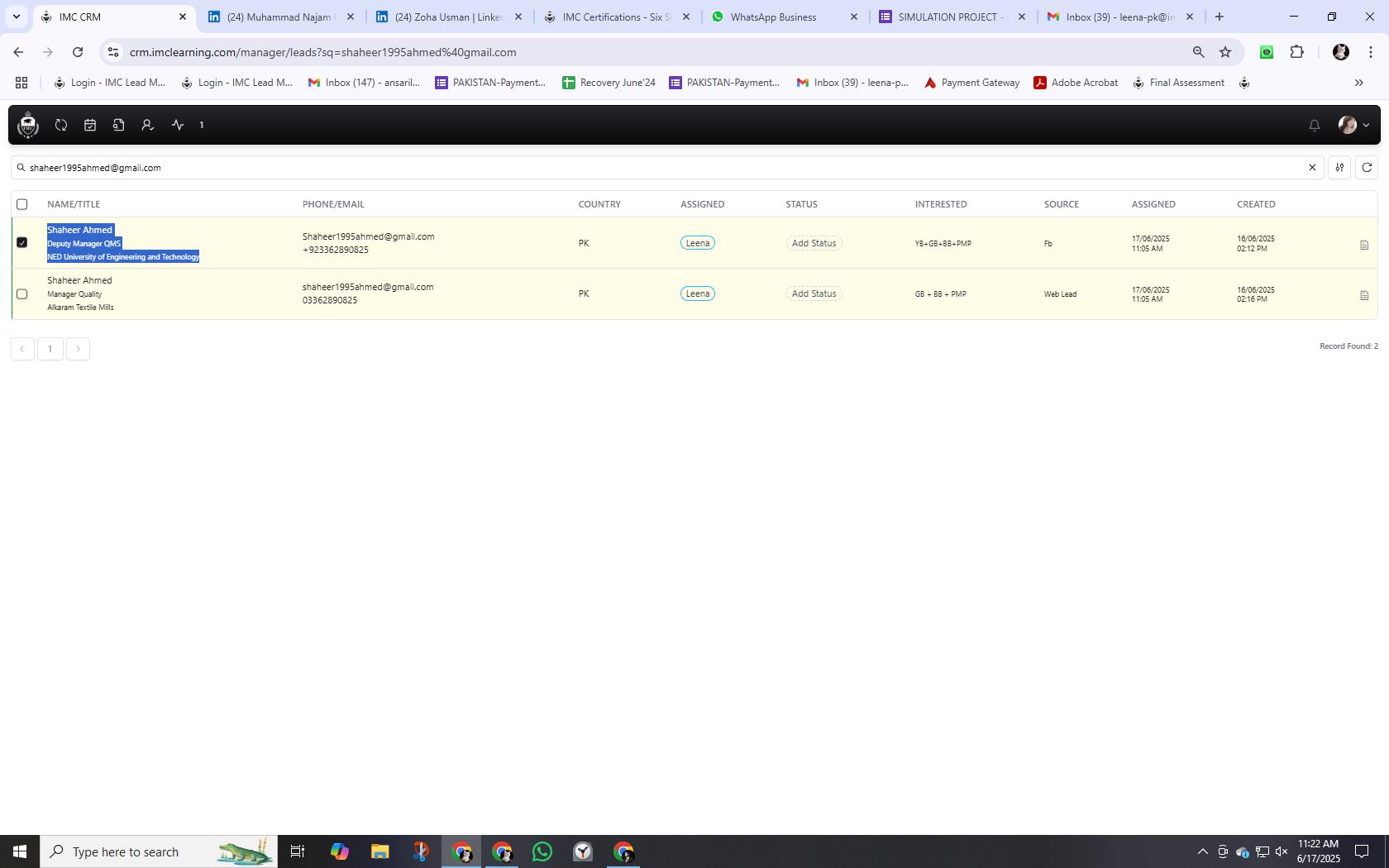Open File Explorer from the taskbar

pos(379,851)
